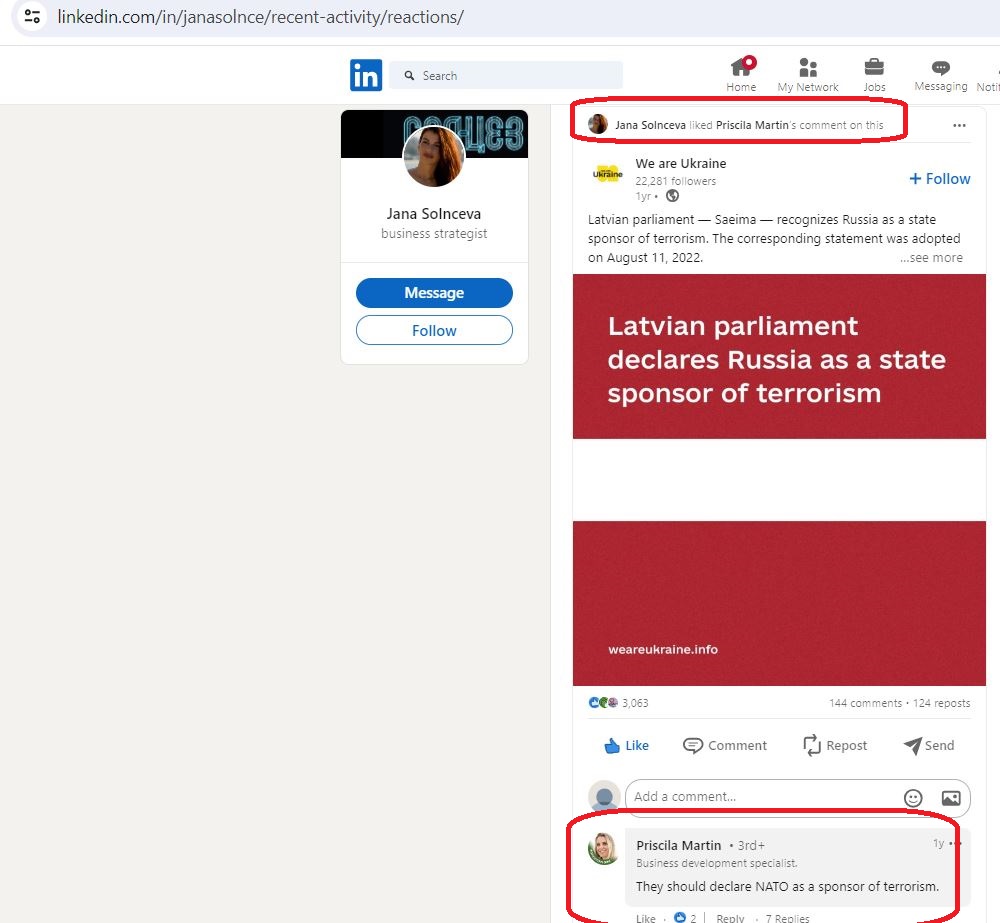Click Follow button on Jana's profile card
Image resolution: width=1000 pixels, height=923 pixels.
click(x=434, y=330)
